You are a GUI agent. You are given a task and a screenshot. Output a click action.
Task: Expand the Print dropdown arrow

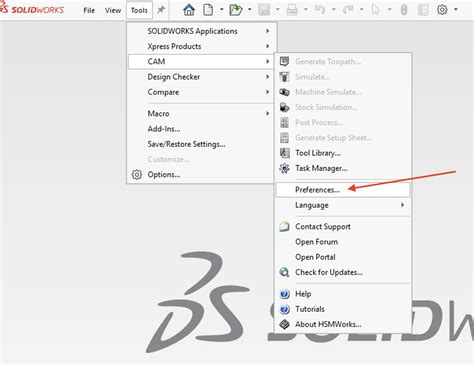306,10
